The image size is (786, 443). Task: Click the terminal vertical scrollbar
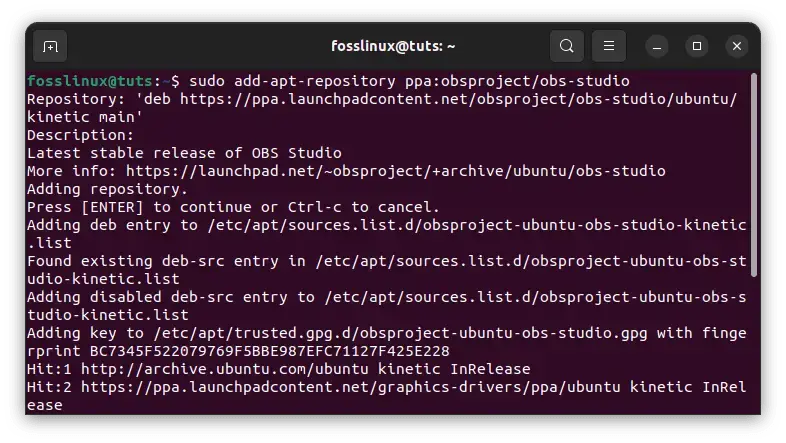(x=754, y=175)
